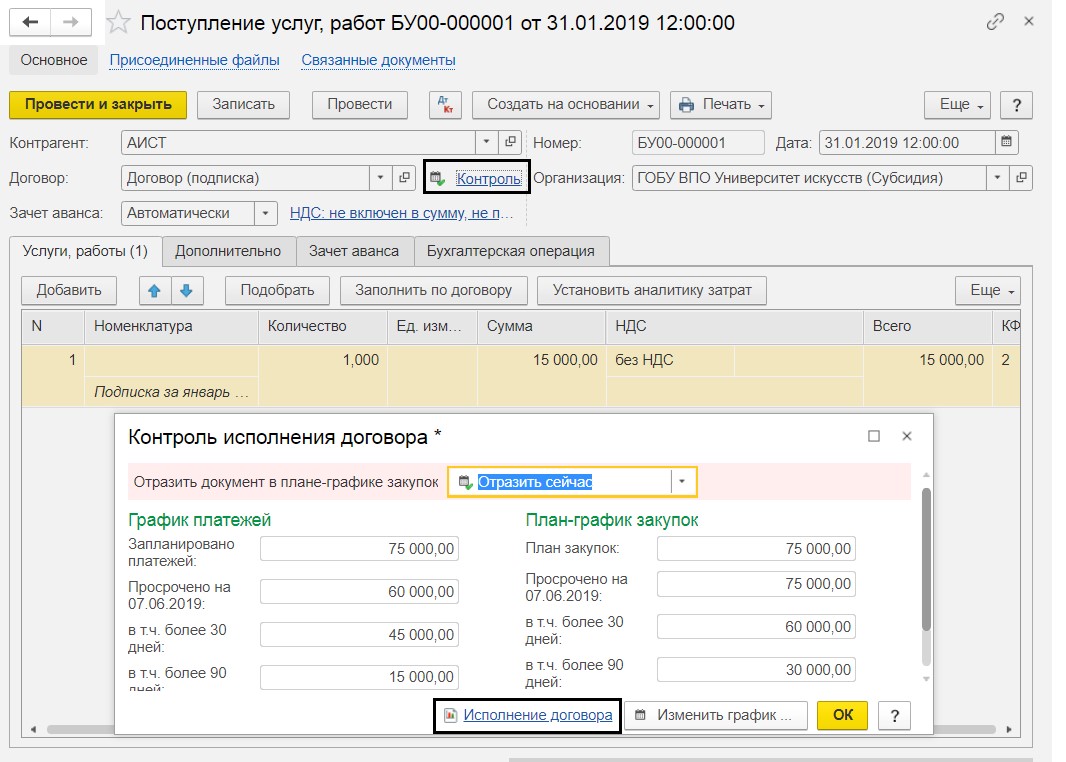Image resolution: width=1066 pixels, height=762 pixels.
Task: Copy document link via chain icon
Action: click(x=995, y=22)
